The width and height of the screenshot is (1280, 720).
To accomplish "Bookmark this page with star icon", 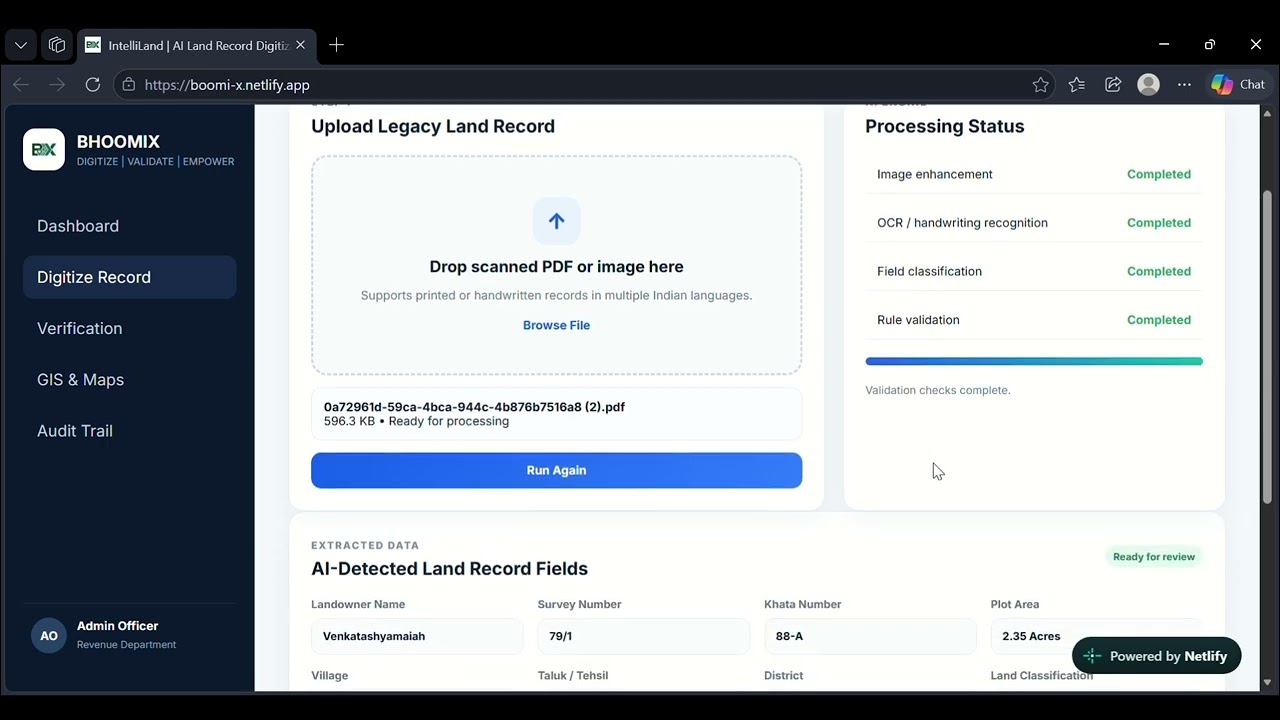I will (1041, 85).
